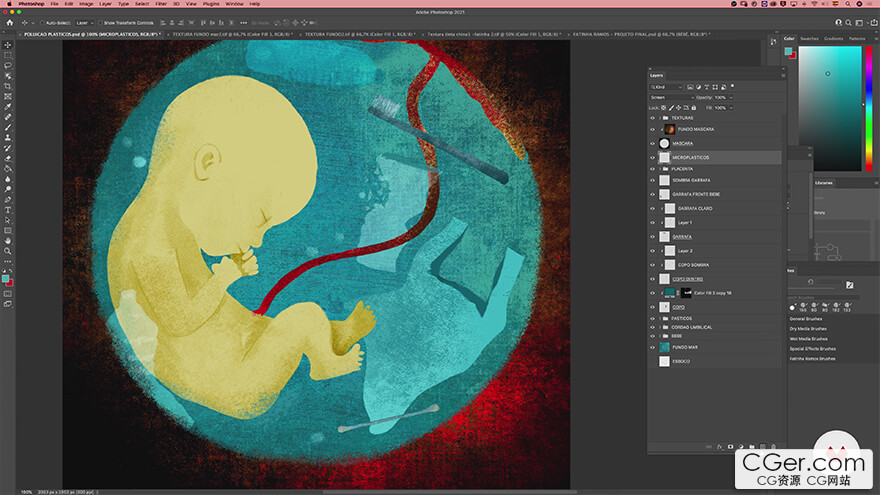Filter layers by type layer icon
This screenshot has width=880, height=495.
coord(707,87)
